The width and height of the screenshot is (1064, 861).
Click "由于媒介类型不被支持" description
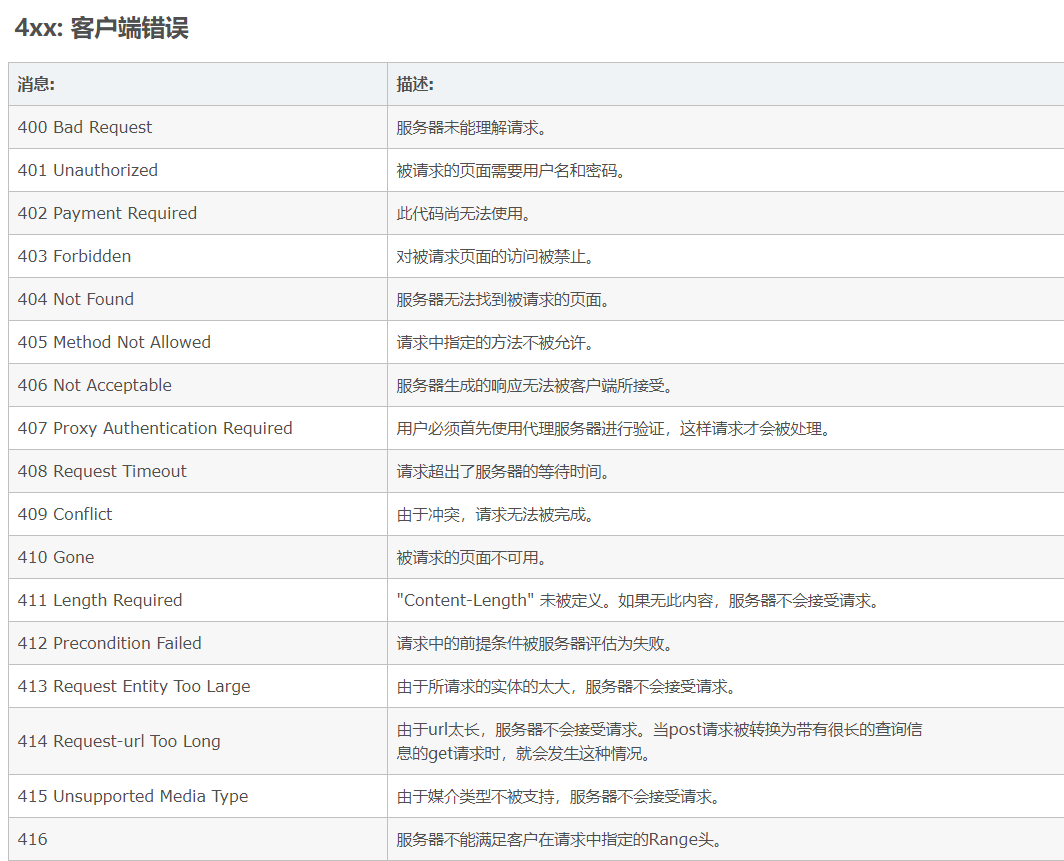[558, 797]
